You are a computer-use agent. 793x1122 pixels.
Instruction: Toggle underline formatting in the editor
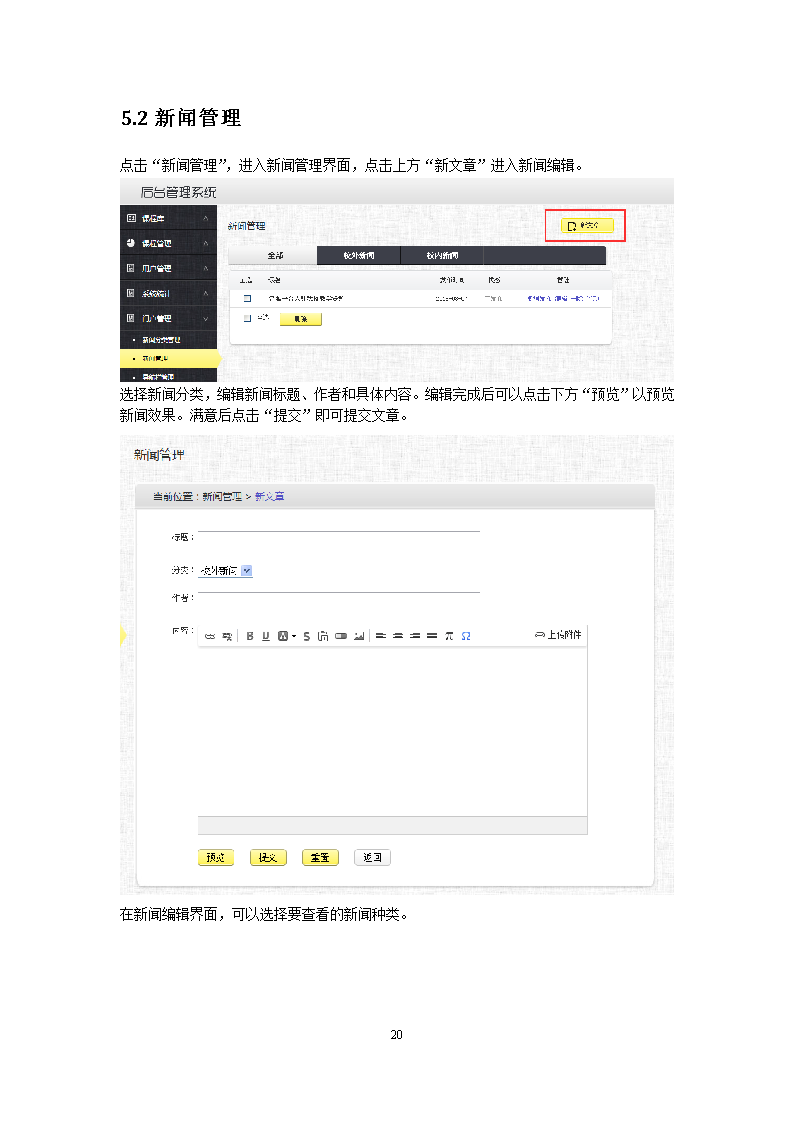coord(266,636)
